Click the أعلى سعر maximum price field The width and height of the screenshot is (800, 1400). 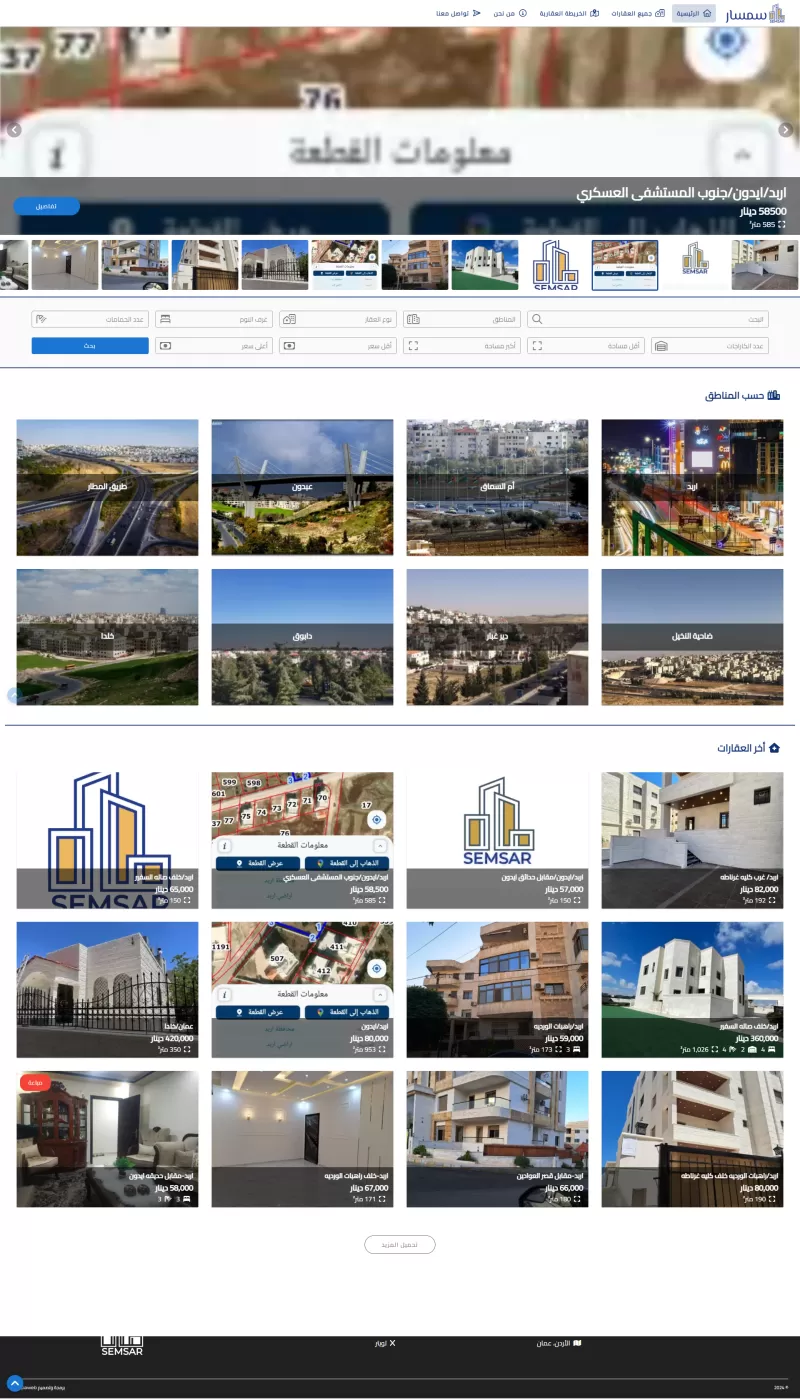tap(214, 346)
